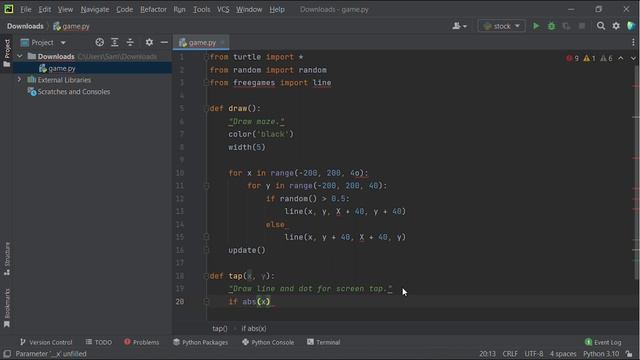Click the colorful JetBrains Toolbox icon at top right
This screenshot has width=640, height=360.
point(631,26)
